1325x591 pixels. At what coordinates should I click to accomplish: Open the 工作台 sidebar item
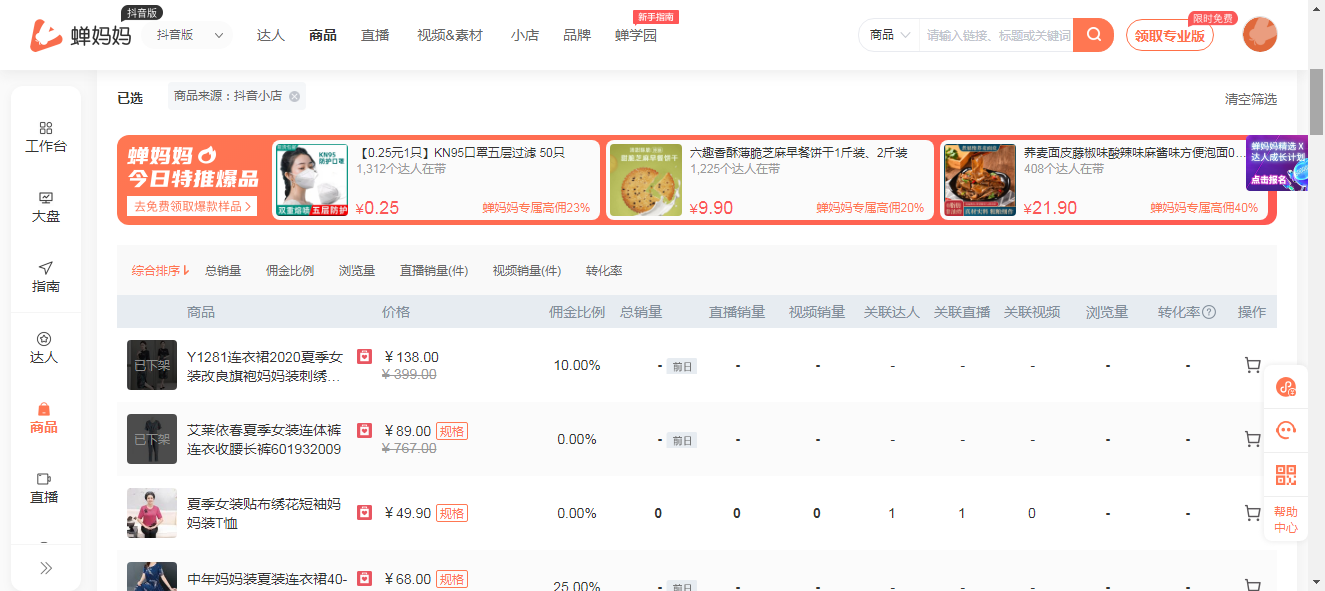(x=45, y=136)
